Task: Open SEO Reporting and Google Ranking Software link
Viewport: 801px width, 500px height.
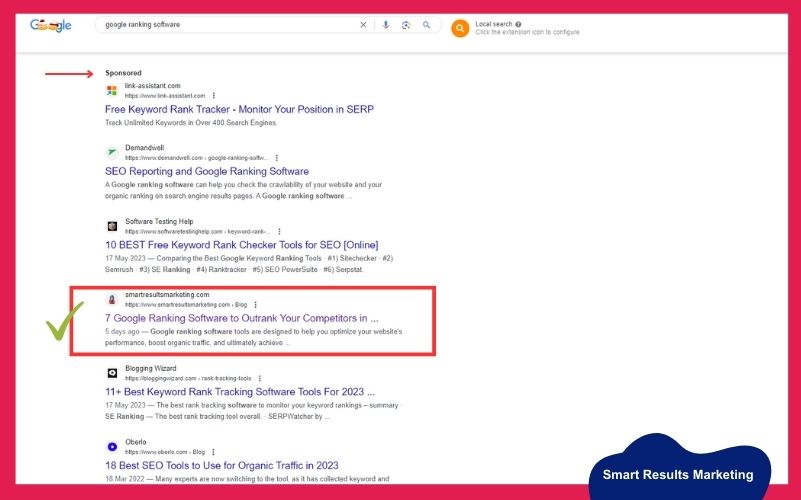Action: (207, 172)
